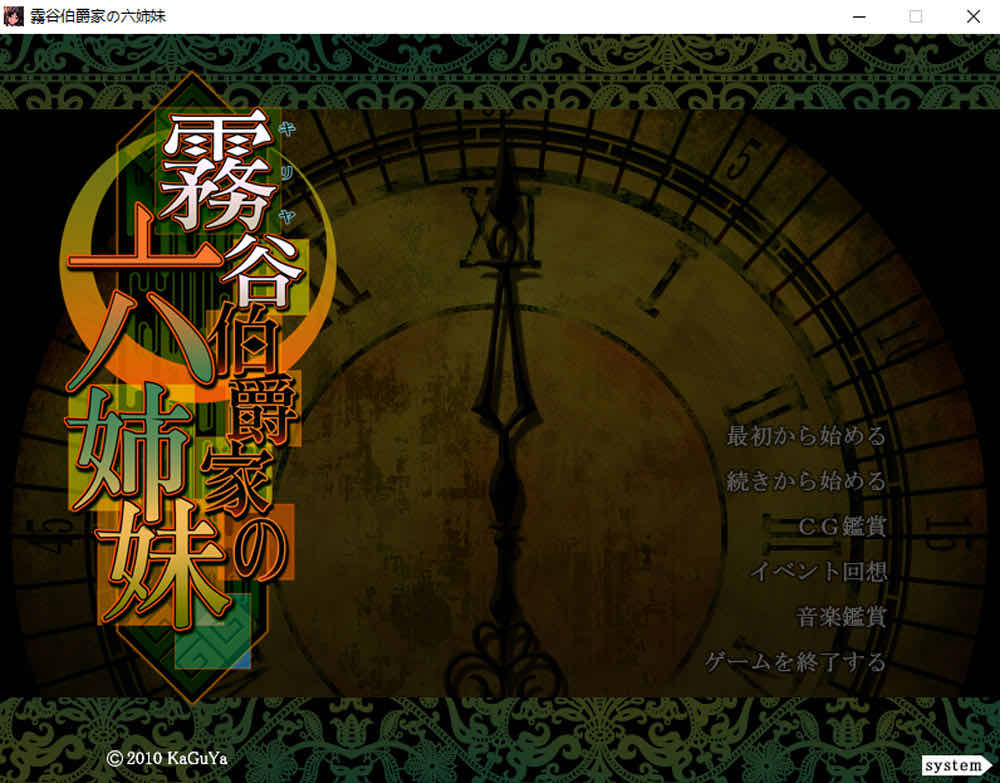Maximize the game window
The image size is (1000, 783).
tap(915, 16)
